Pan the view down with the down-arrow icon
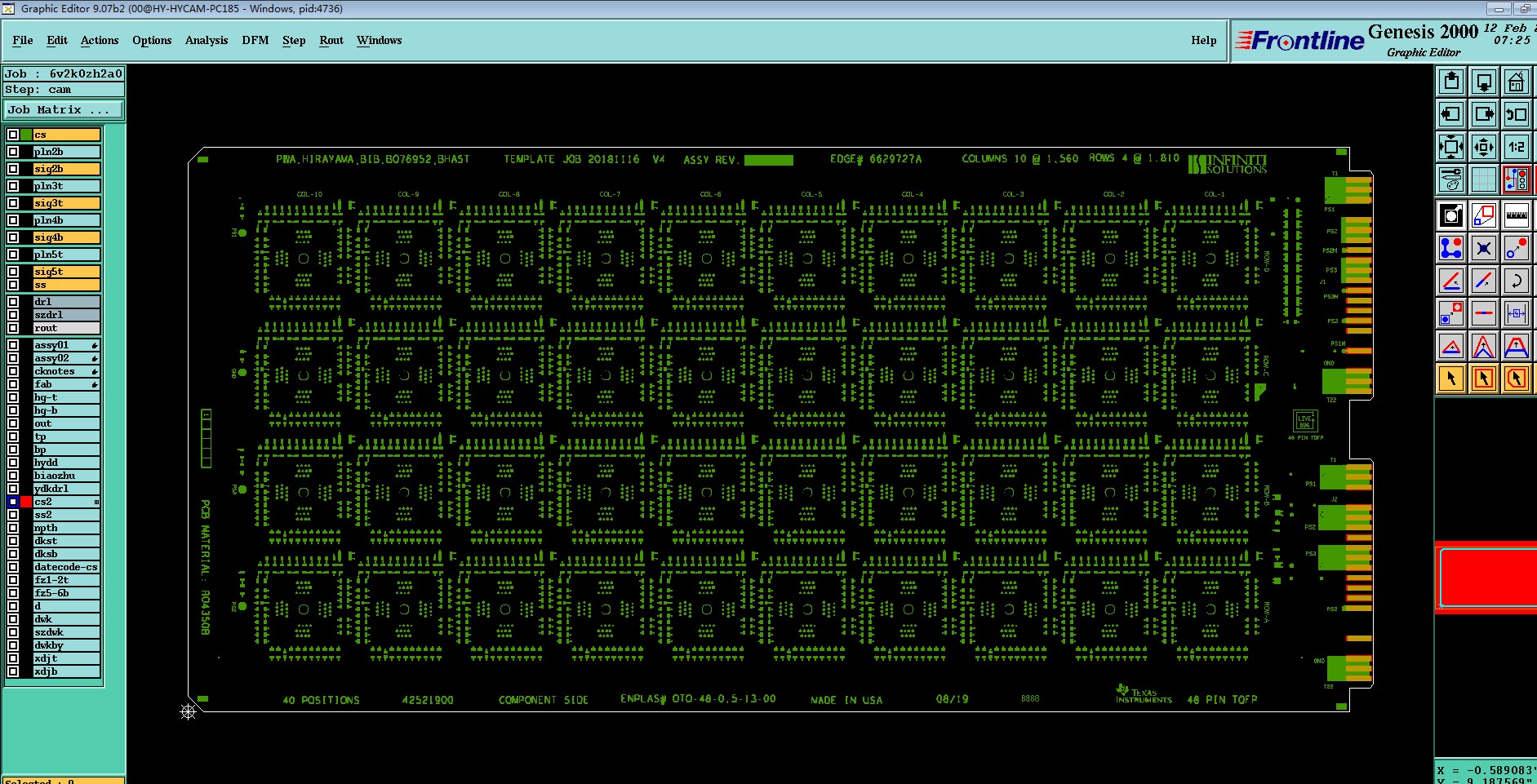The height and width of the screenshot is (784, 1537). click(x=1484, y=82)
